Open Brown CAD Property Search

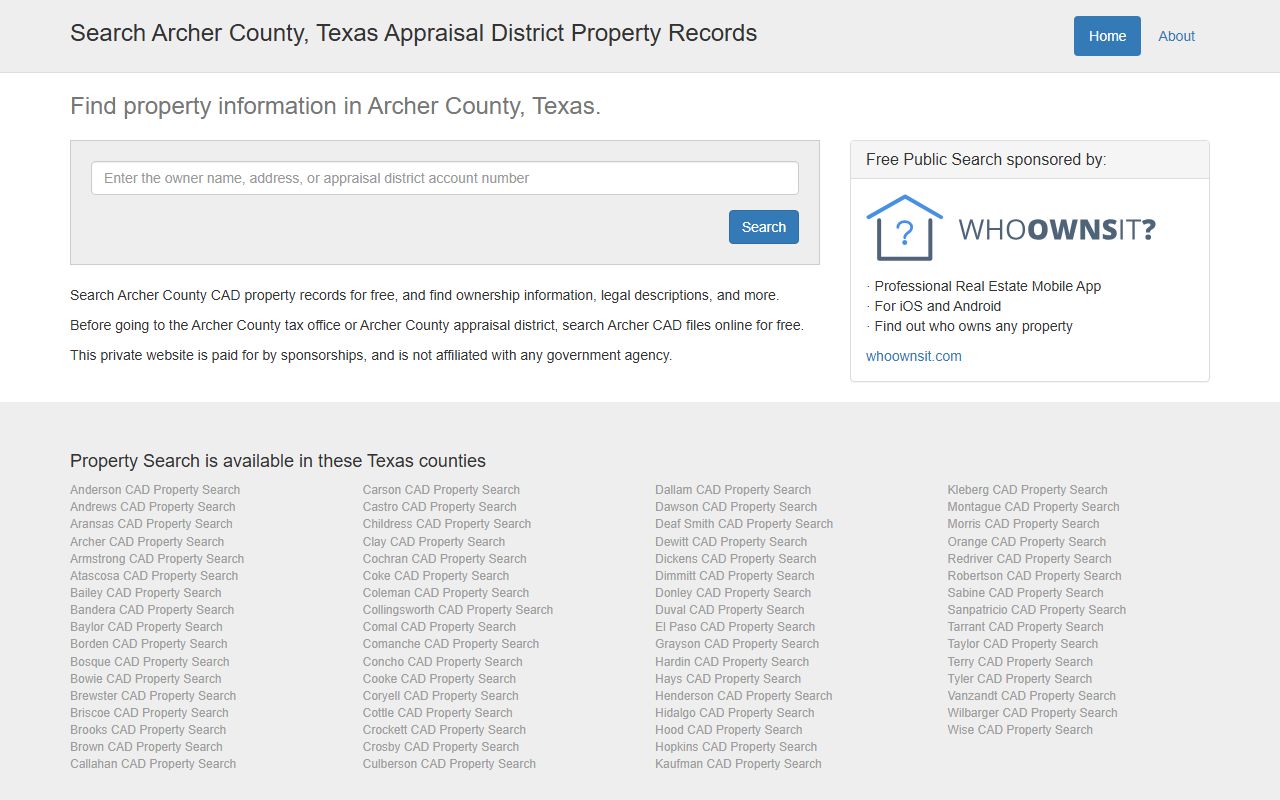[146, 747]
